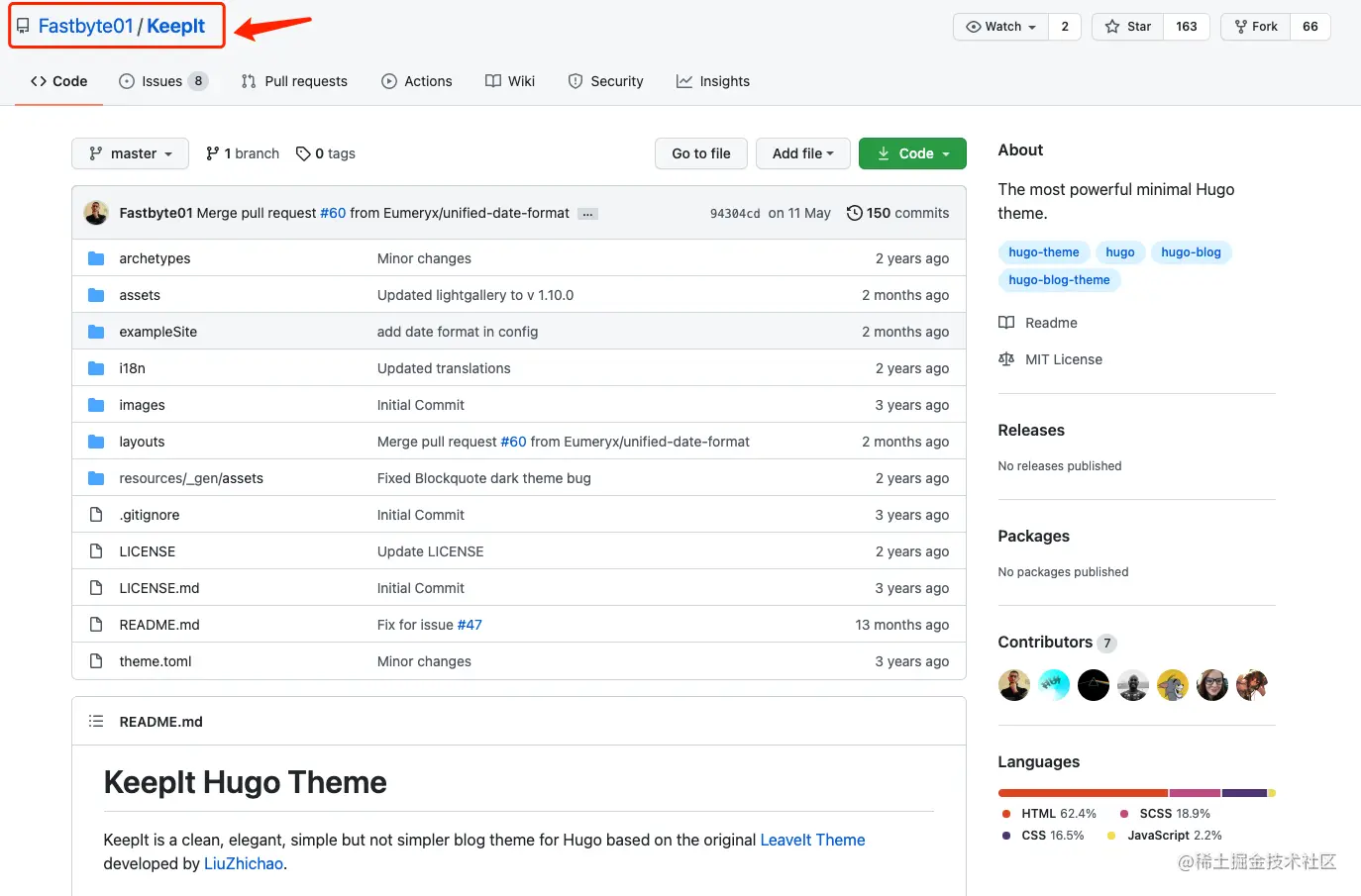This screenshot has height=896, width=1361.
Task: Click the pink SCSS segment of language bar
Action: [1195, 793]
